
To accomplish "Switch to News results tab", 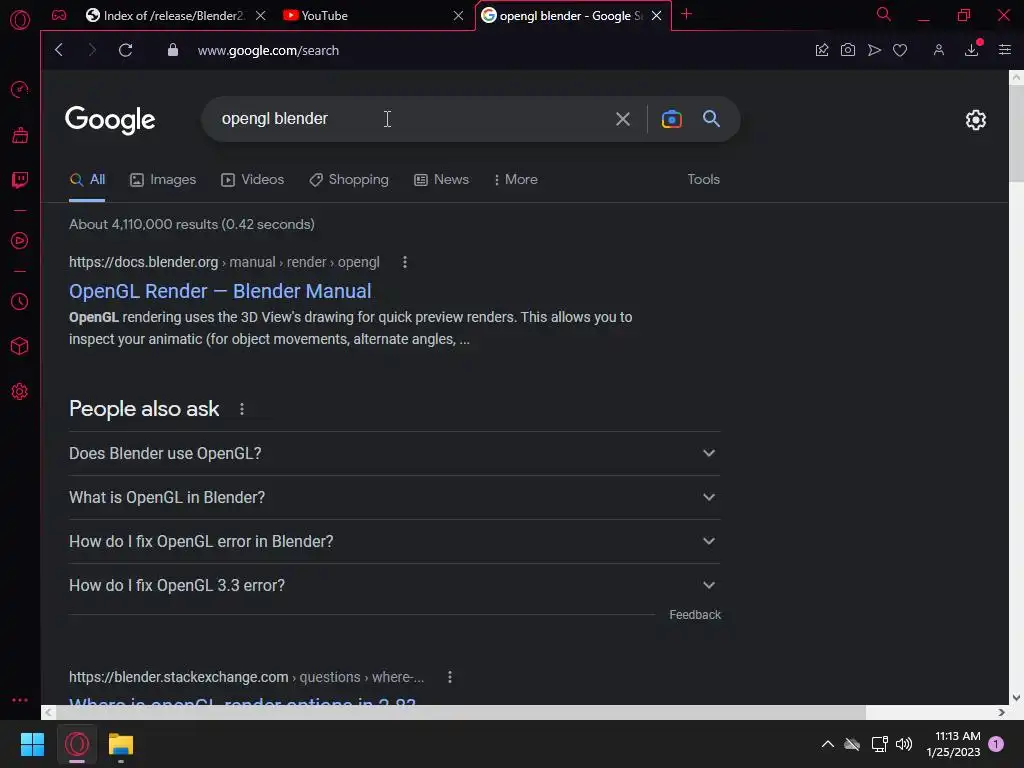I will click(x=441, y=180).
